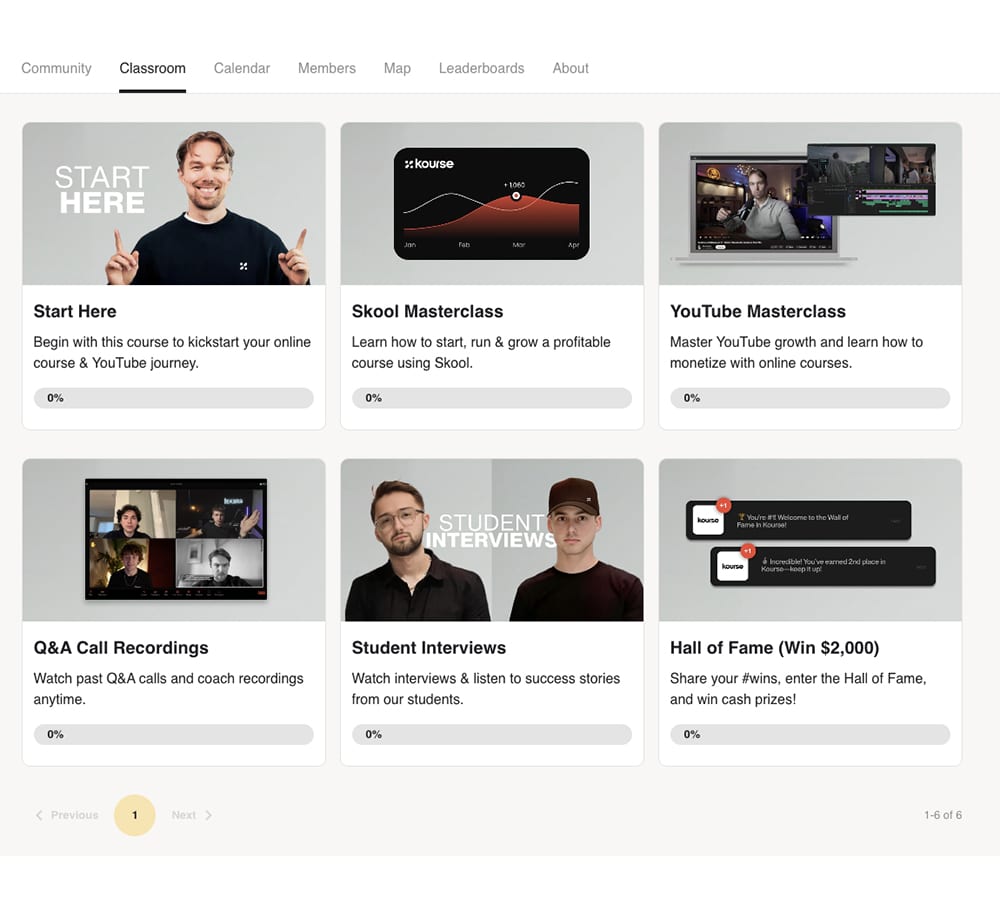Image resolution: width=1000 pixels, height=904 pixels.
Task: Click the Previous page button
Action: coord(67,815)
